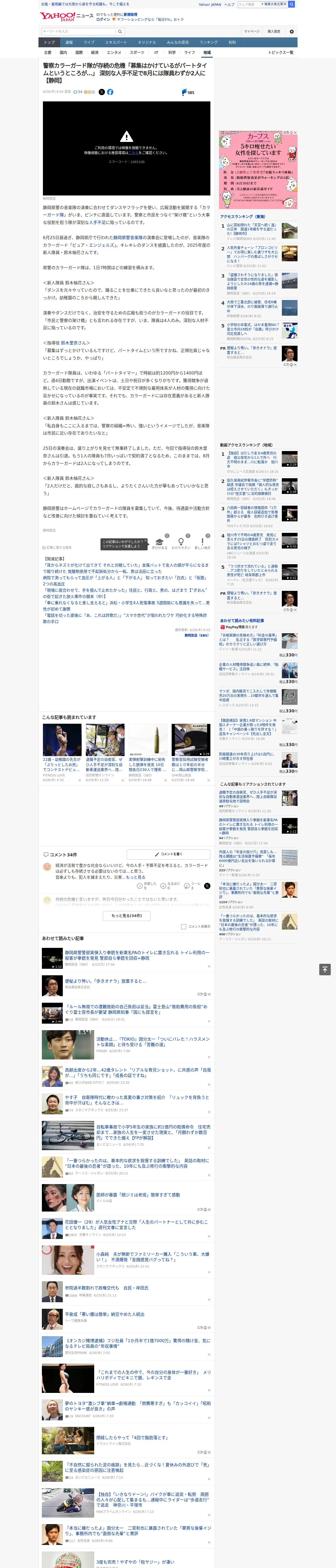Open トピックス一覧 link
The width and height of the screenshot is (336, 1568).
[x=281, y=52]
